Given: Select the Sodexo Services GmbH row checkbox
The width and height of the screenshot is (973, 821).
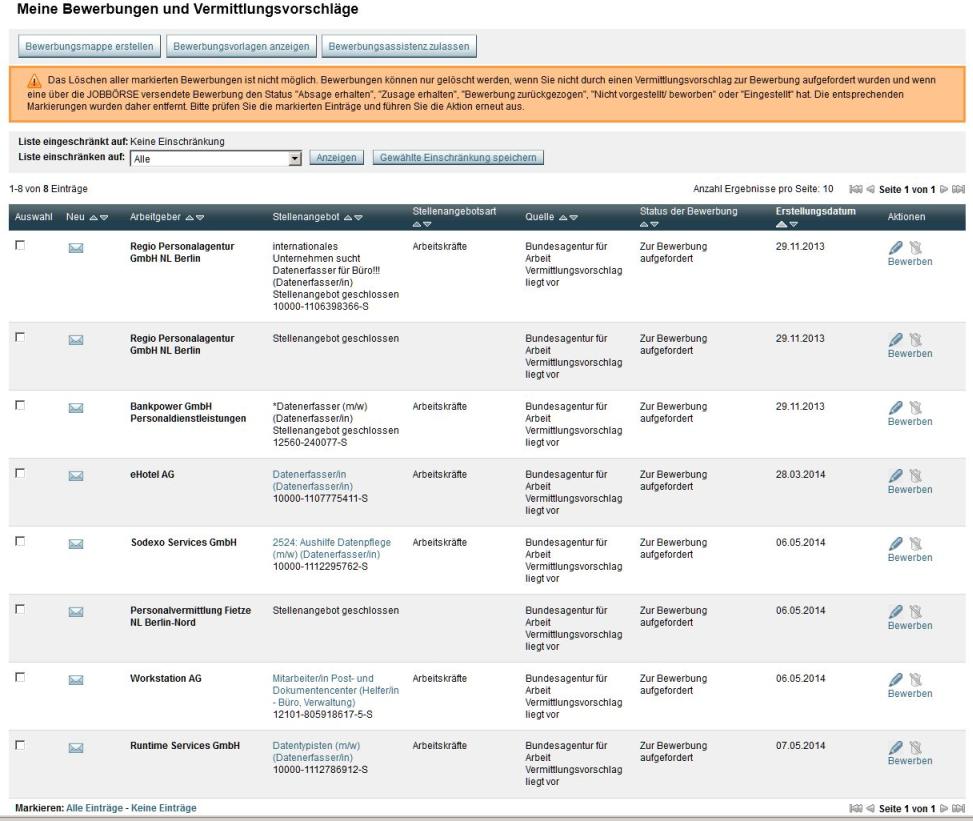Looking at the screenshot, I should 19,542.
